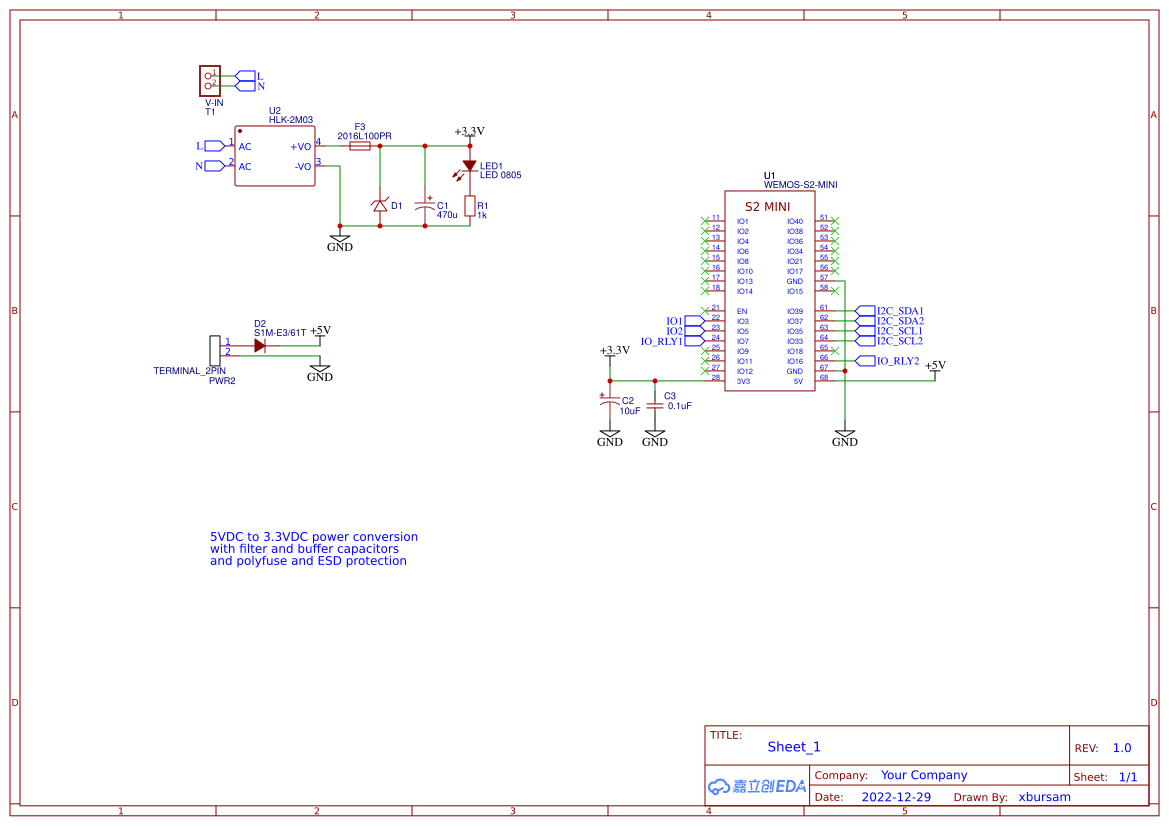Select the C3 capacitor symbol
The image size is (1169, 827).
655,406
